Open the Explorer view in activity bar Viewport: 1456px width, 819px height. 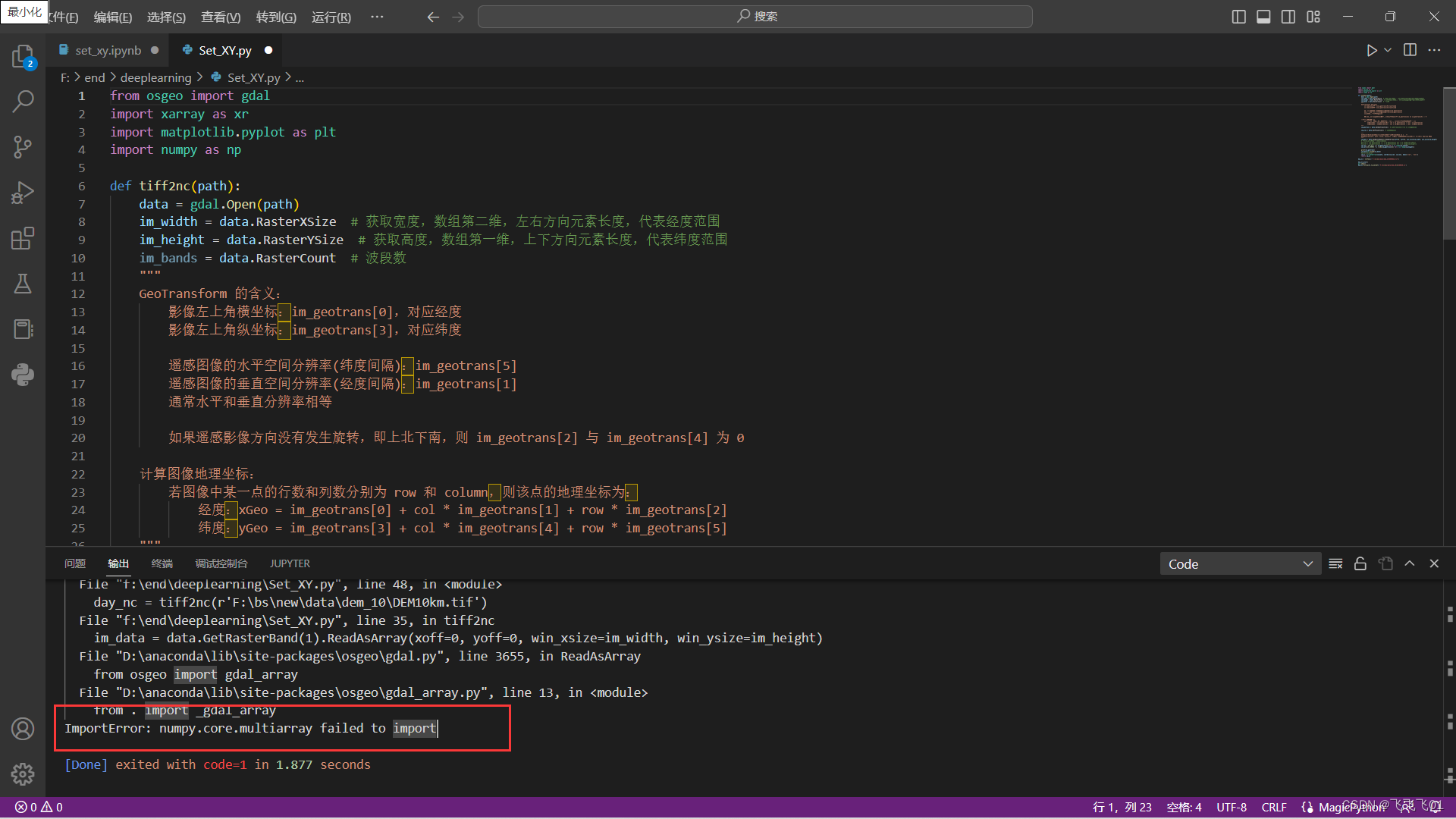pos(23,56)
